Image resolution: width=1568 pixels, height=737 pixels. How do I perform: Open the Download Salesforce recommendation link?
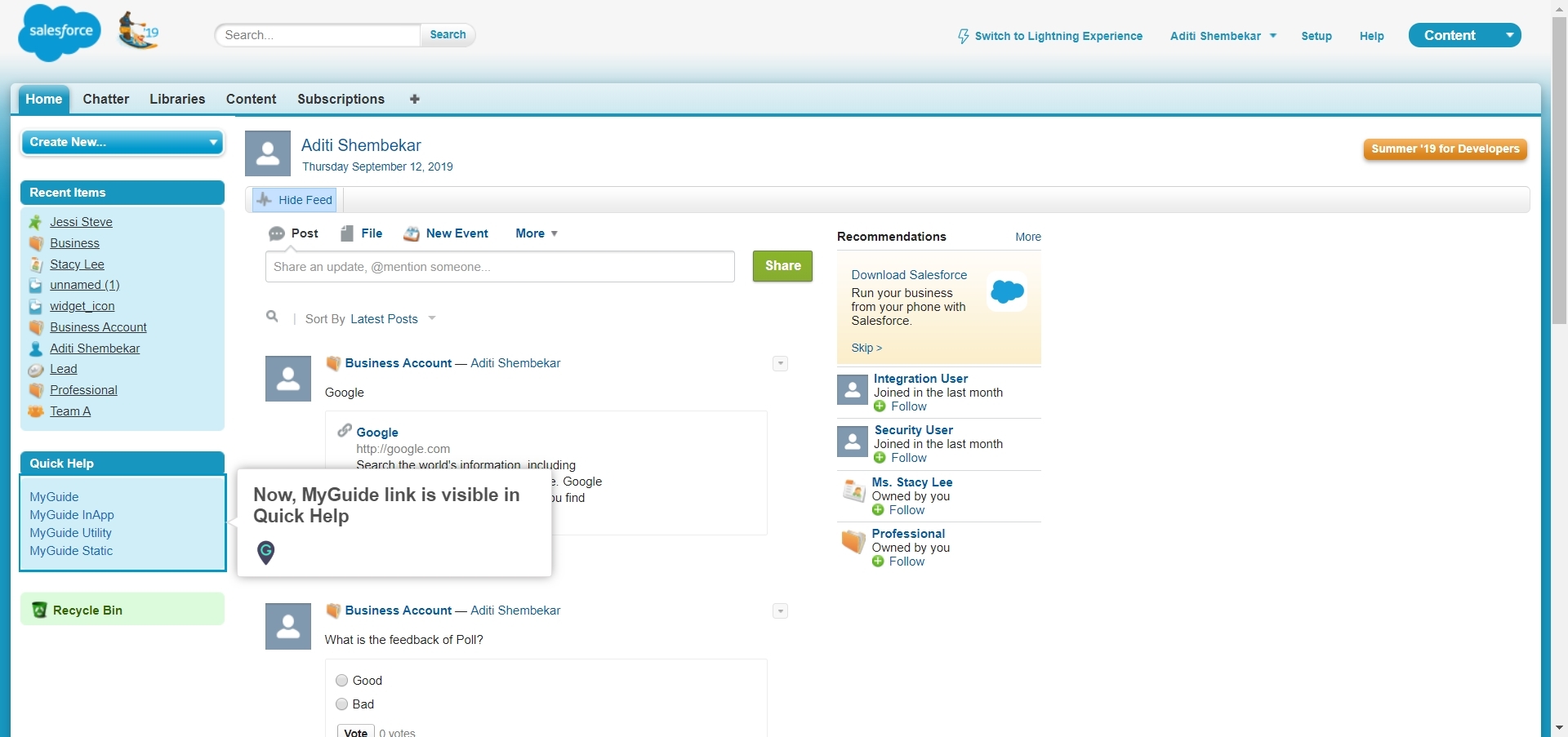[909, 275]
